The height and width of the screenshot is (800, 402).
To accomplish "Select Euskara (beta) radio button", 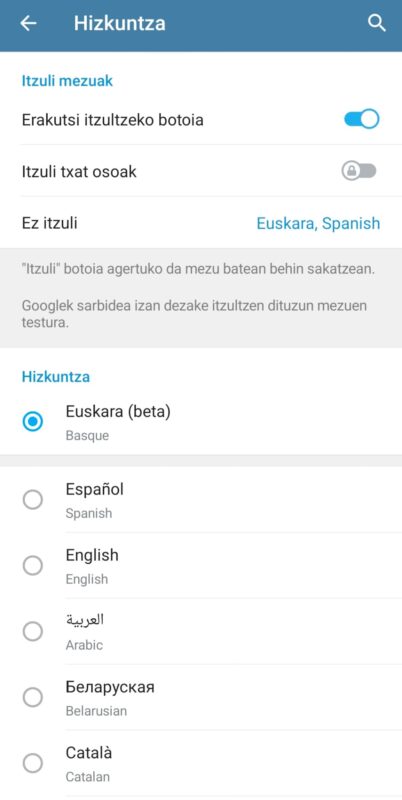I will coord(33,422).
